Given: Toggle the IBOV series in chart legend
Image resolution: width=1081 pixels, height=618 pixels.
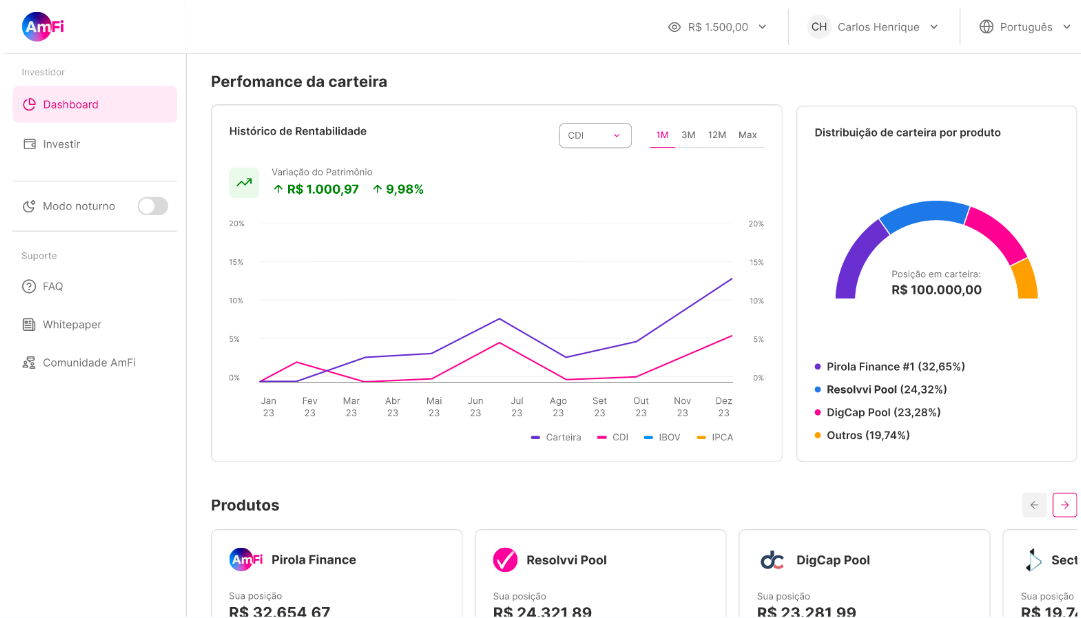Looking at the screenshot, I should 662,438.
